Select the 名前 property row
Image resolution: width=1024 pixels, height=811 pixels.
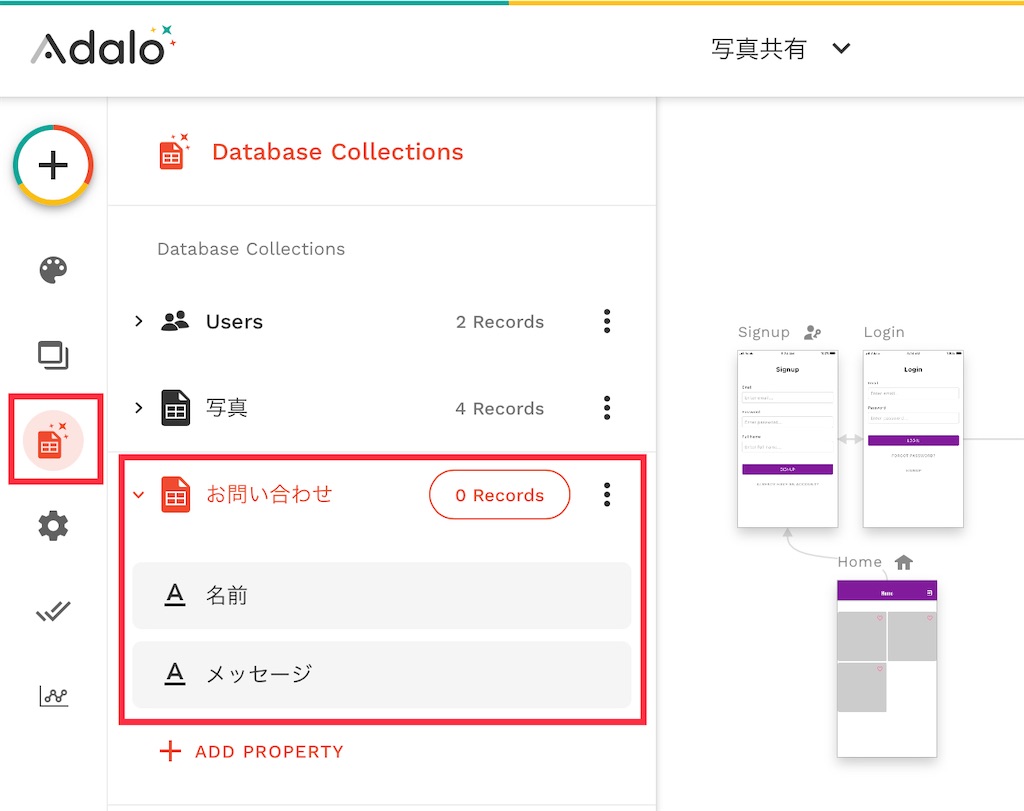pyautogui.click(x=381, y=596)
